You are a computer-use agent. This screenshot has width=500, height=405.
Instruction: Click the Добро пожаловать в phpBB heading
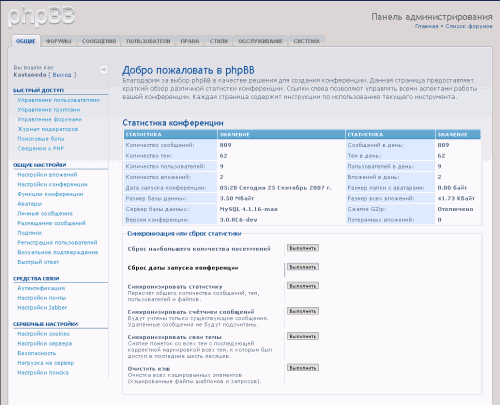point(188,70)
